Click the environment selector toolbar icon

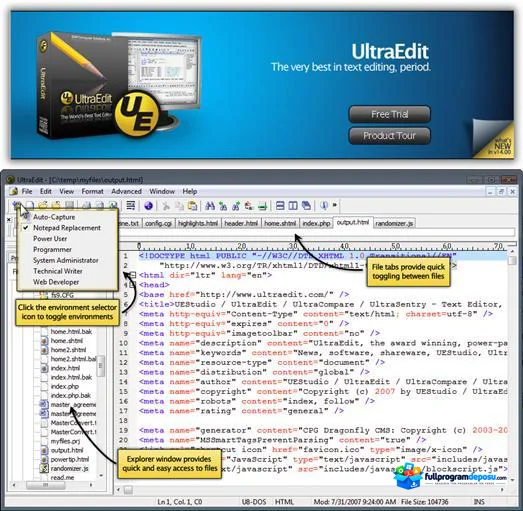point(16,205)
